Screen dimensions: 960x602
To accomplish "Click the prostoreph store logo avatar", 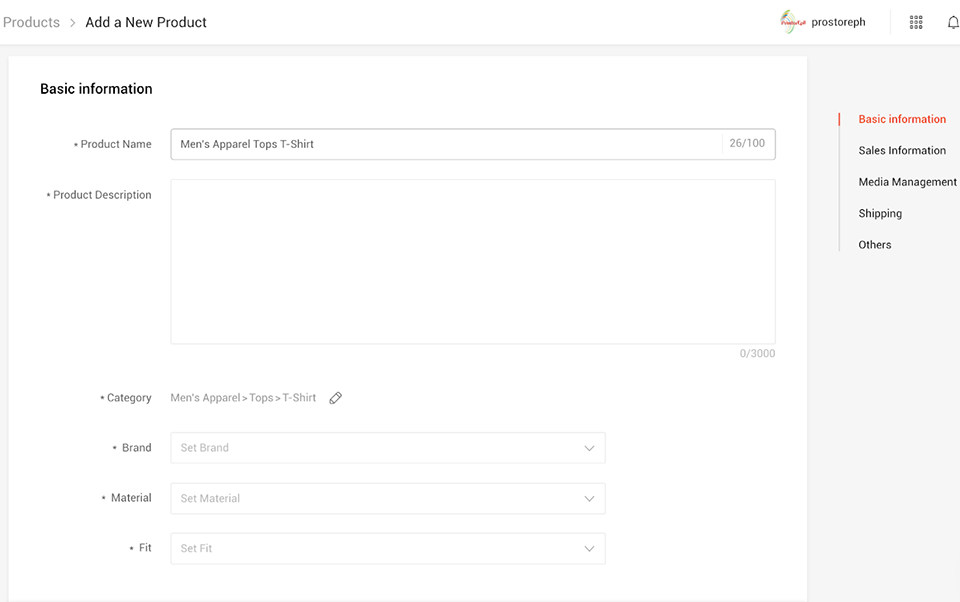I will 793,22.
